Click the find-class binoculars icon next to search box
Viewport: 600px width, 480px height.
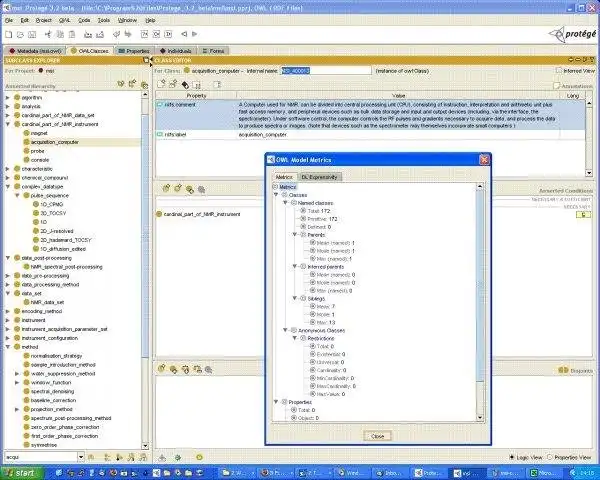pos(91,457)
